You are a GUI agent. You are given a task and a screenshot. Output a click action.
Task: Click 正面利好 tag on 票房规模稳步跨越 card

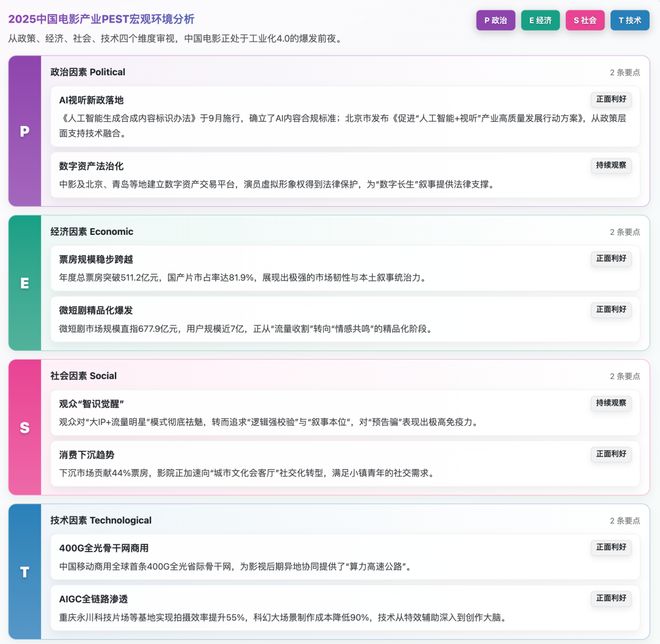tap(611, 258)
